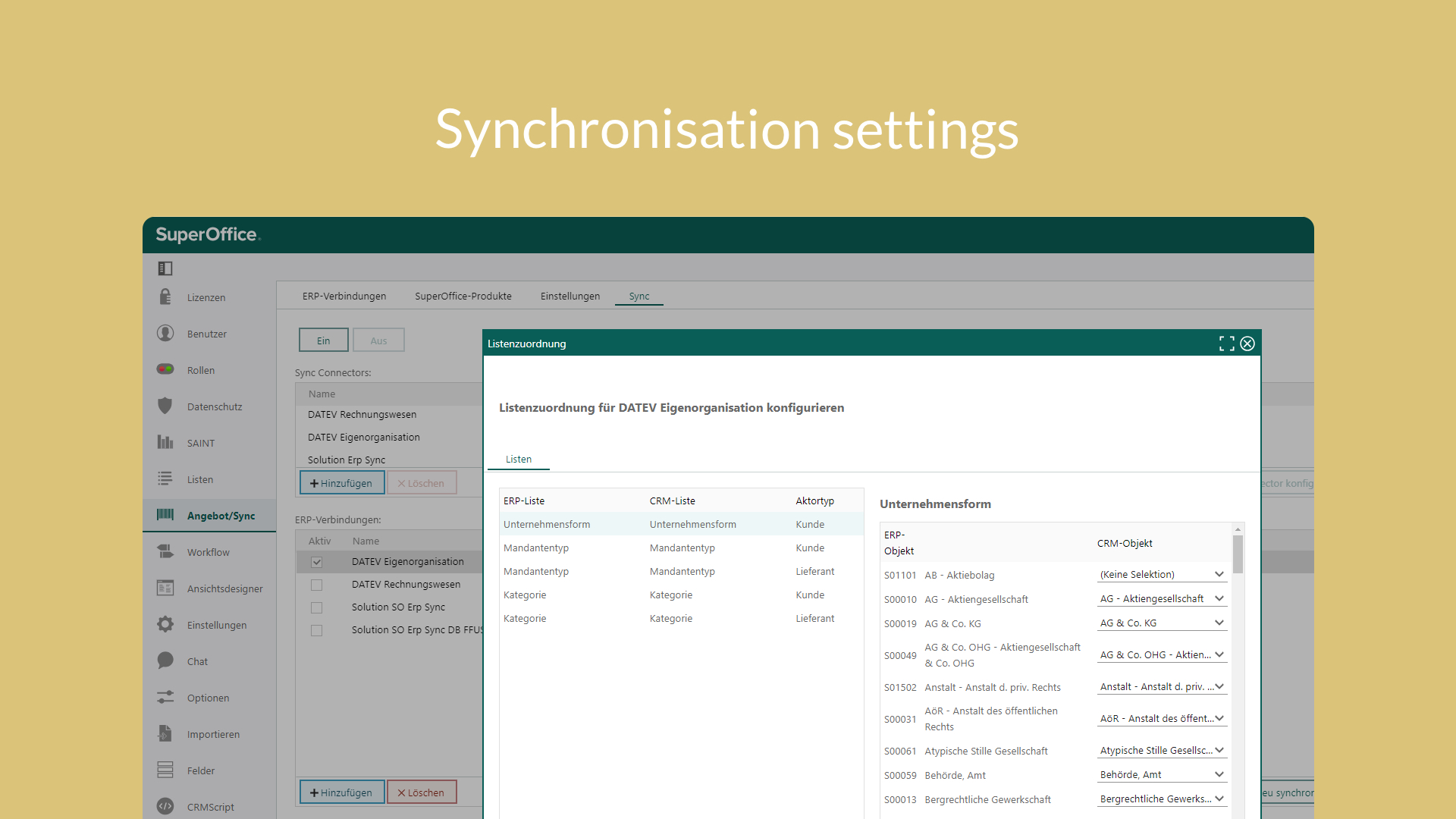Screen dimensions: 1456x819
Task: Switch to ERP-Verbindungen tab
Action: point(344,296)
